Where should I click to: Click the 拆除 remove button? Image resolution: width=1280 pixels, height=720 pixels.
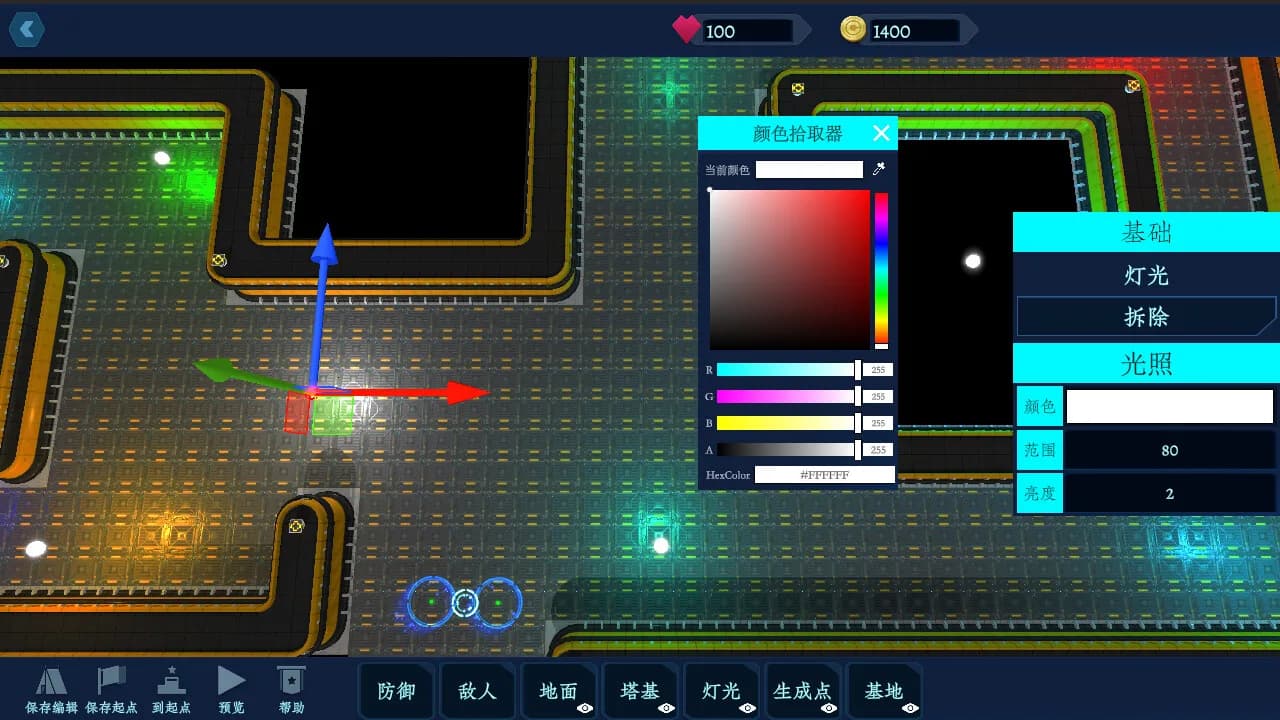click(1146, 316)
